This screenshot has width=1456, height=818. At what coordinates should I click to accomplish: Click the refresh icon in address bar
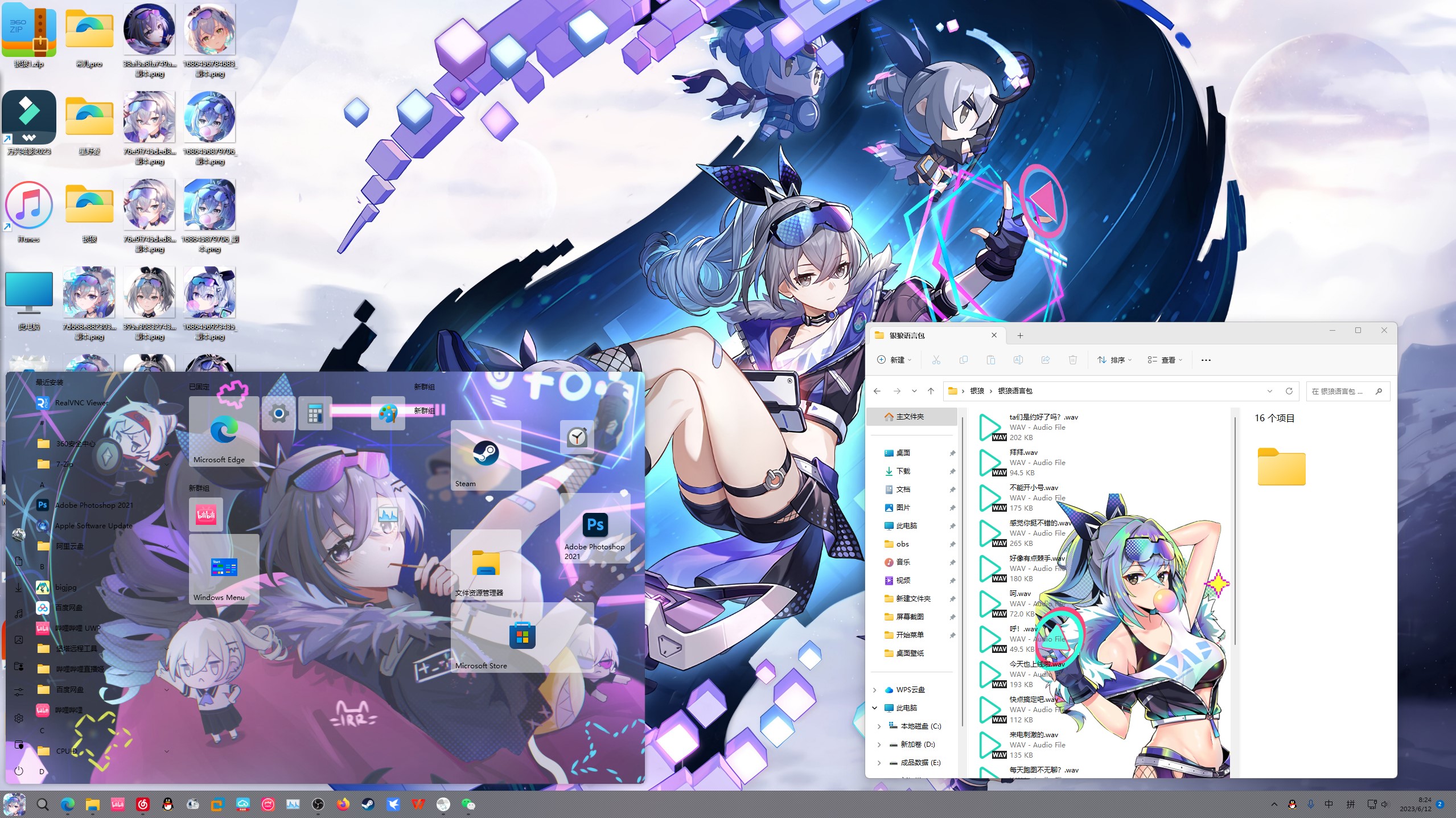click(x=1289, y=391)
